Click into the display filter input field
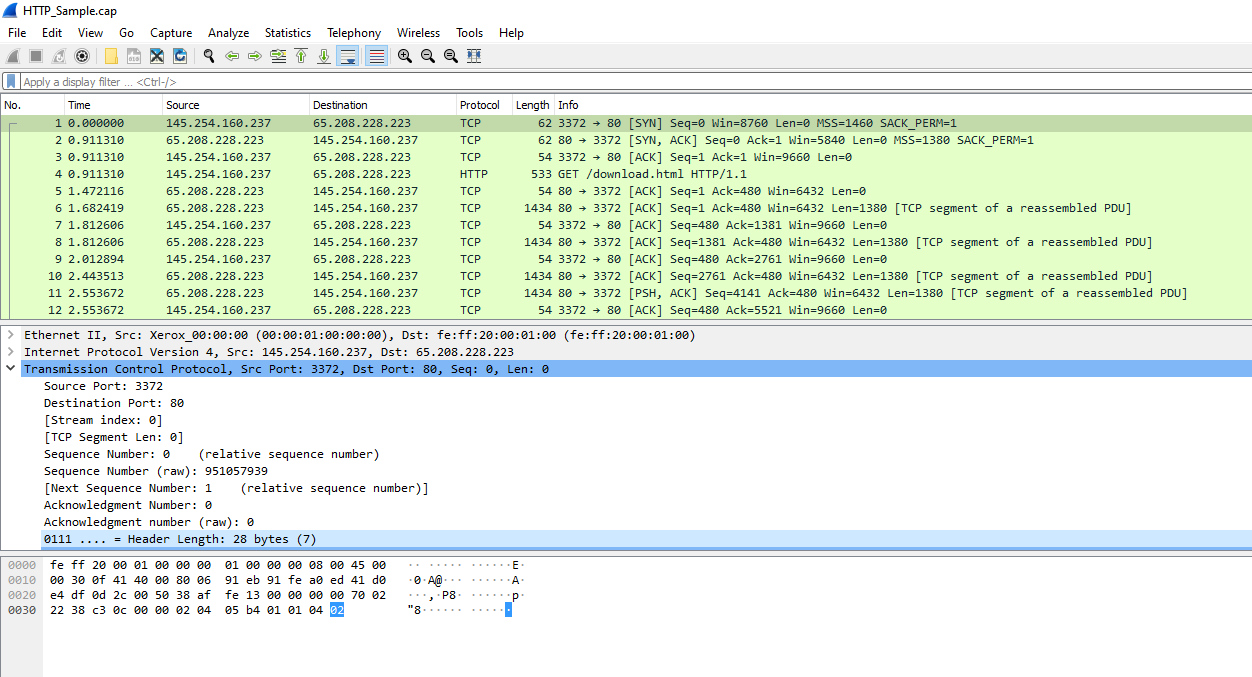The image size is (1252, 677). [x=600, y=82]
